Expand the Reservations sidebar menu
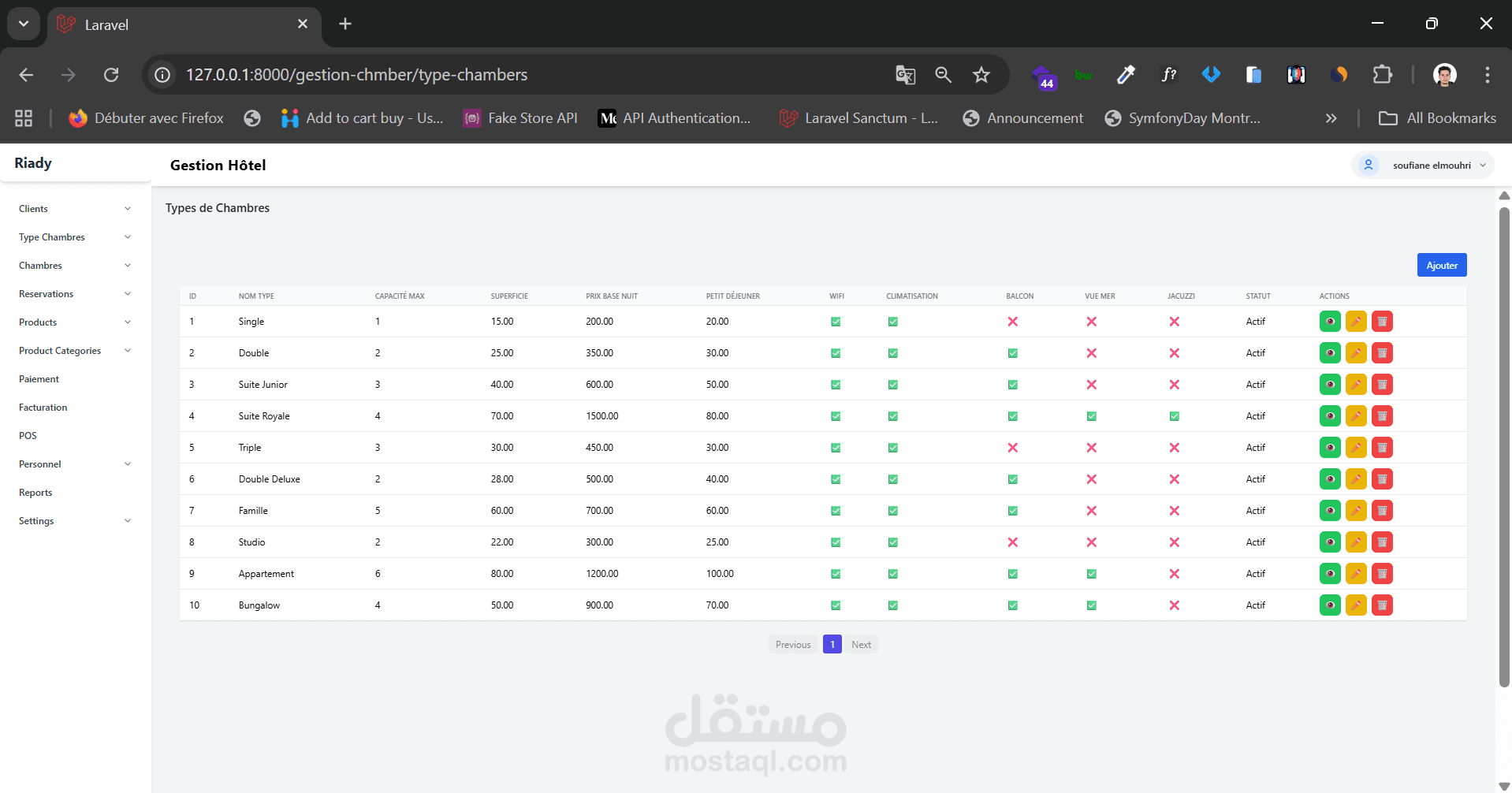The width and height of the screenshot is (1512, 793). coord(75,294)
